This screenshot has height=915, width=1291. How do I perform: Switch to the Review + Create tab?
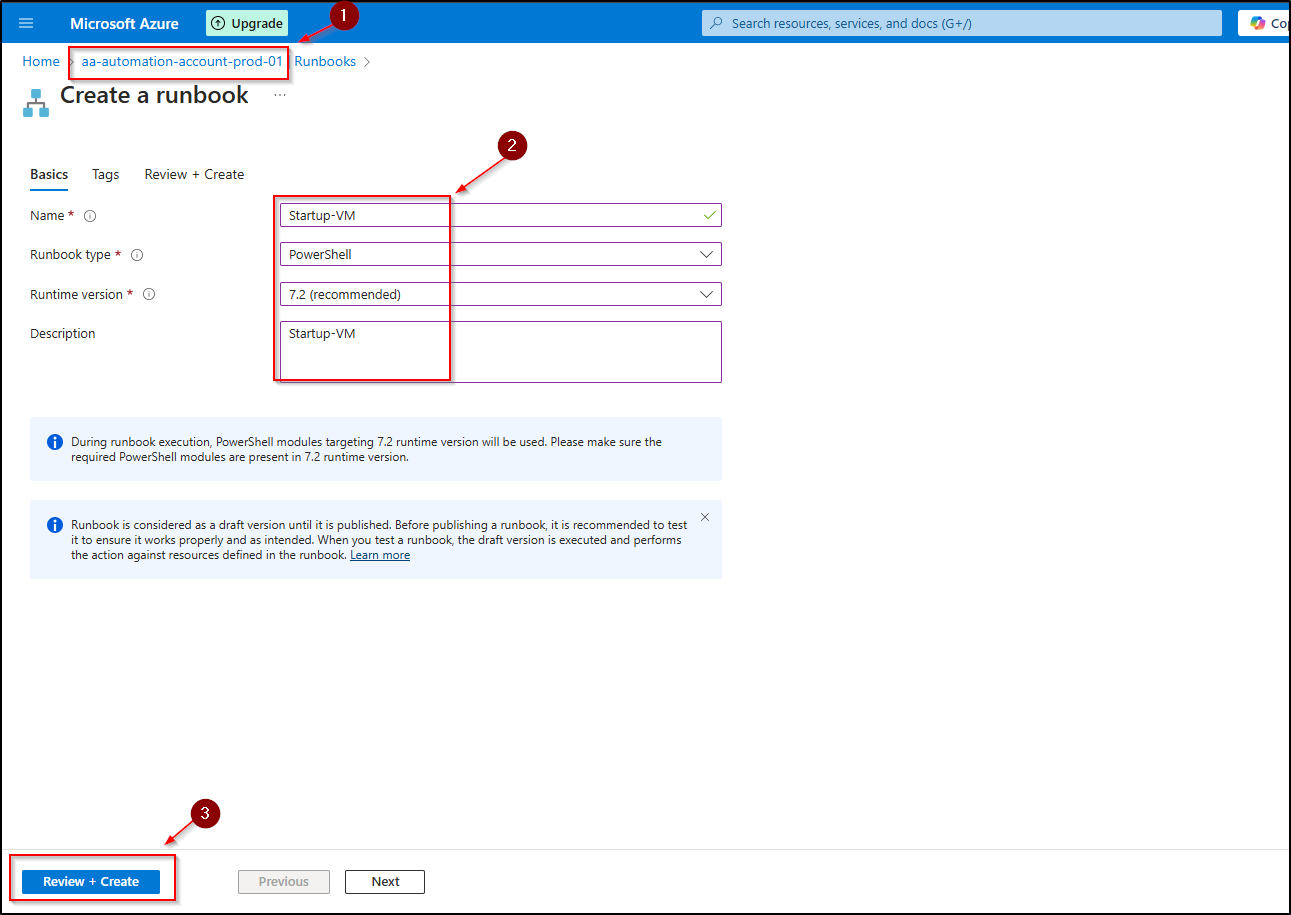(x=194, y=174)
